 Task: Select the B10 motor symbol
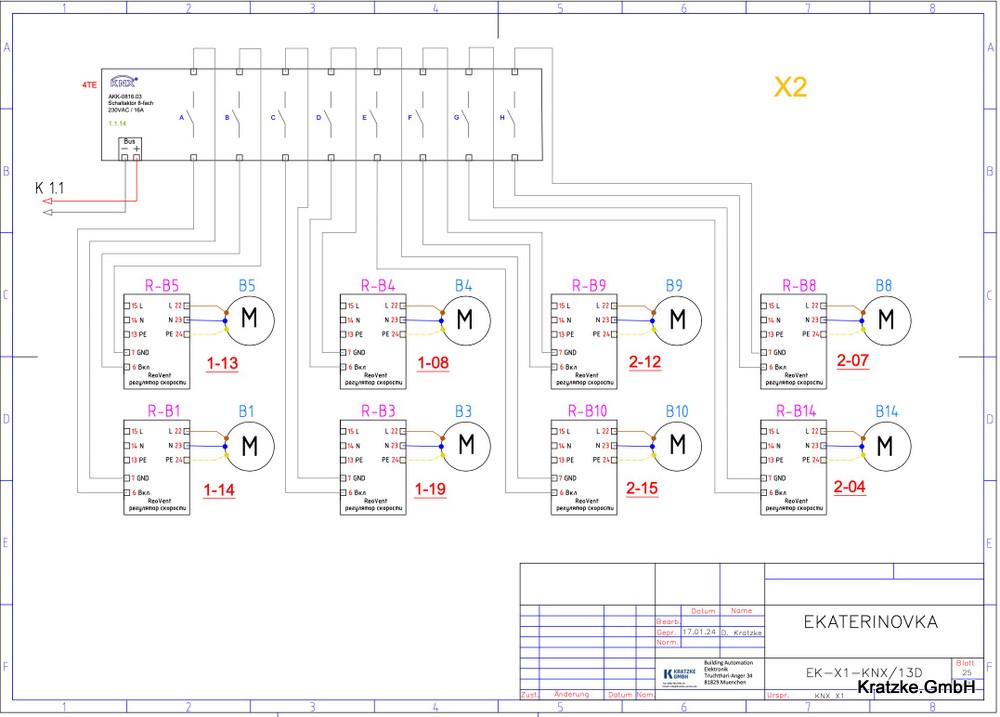[677, 445]
